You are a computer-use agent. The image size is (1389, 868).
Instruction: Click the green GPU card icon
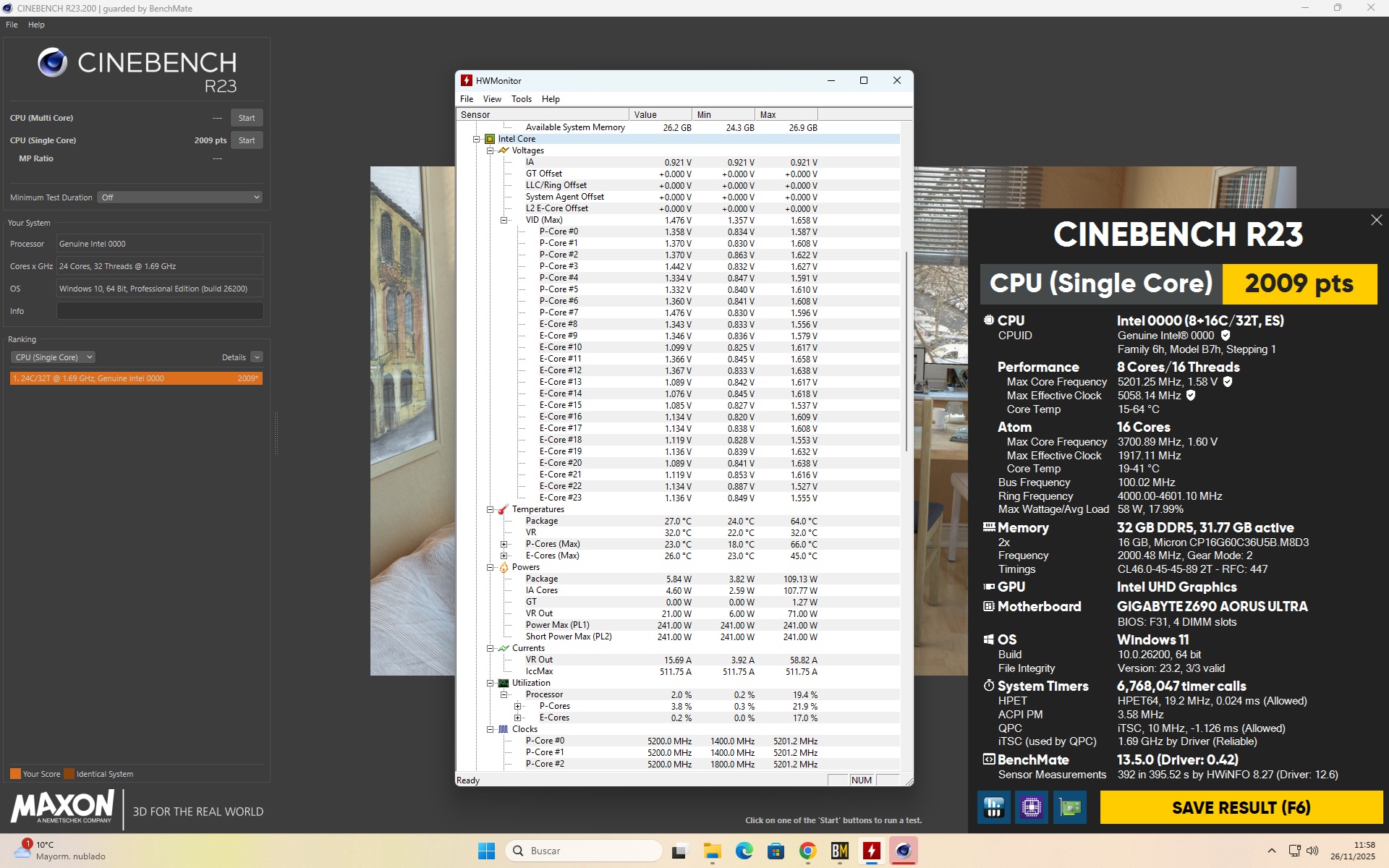[x=1069, y=807]
